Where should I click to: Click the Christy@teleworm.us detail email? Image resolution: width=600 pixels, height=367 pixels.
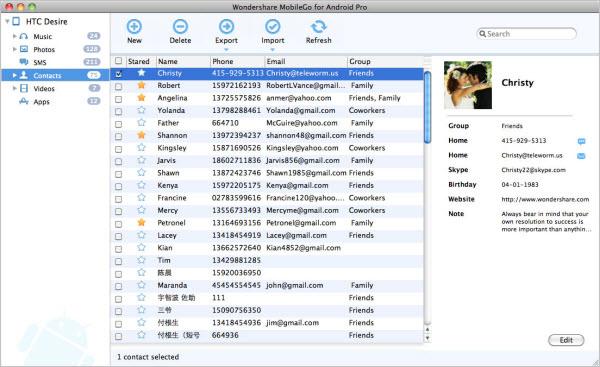[532, 155]
